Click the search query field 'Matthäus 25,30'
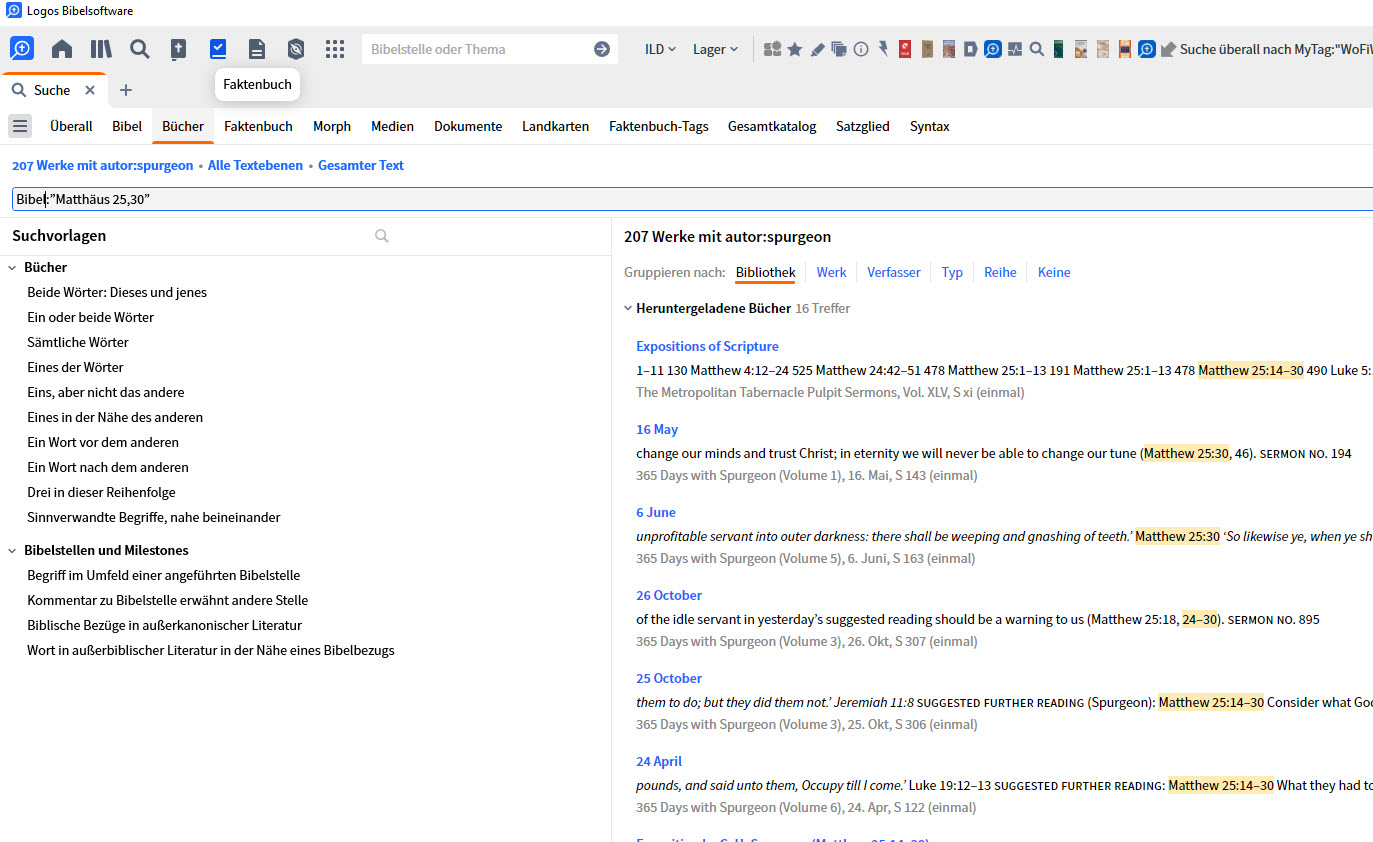The width and height of the screenshot is (1373, 842). pyautogui.click(x=692, y=199)
